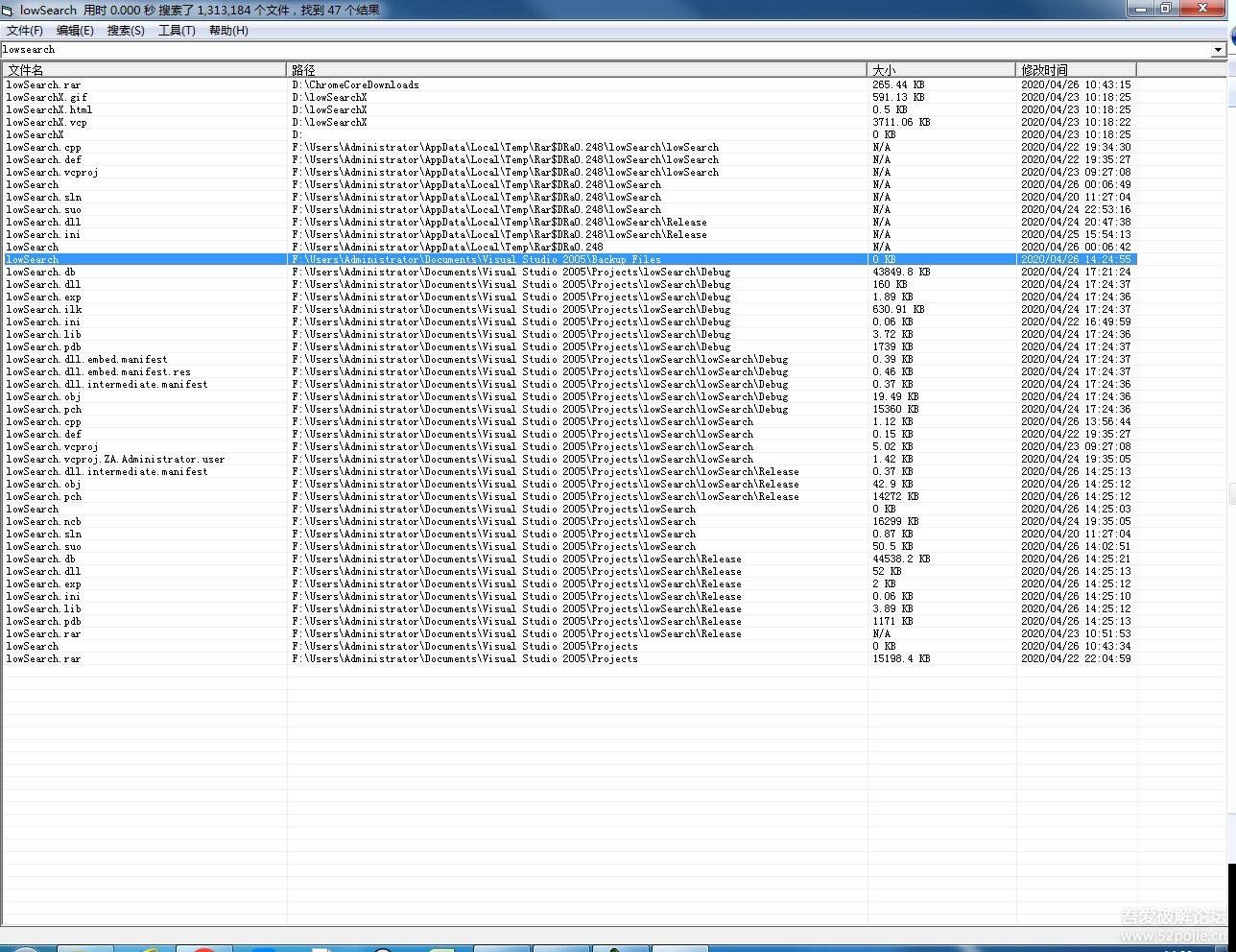The width and height of the screenshot is (1236, 952).
Task: Click modified time '2020/04/24 17:21:24'
Action: [x=1076, y=272]
